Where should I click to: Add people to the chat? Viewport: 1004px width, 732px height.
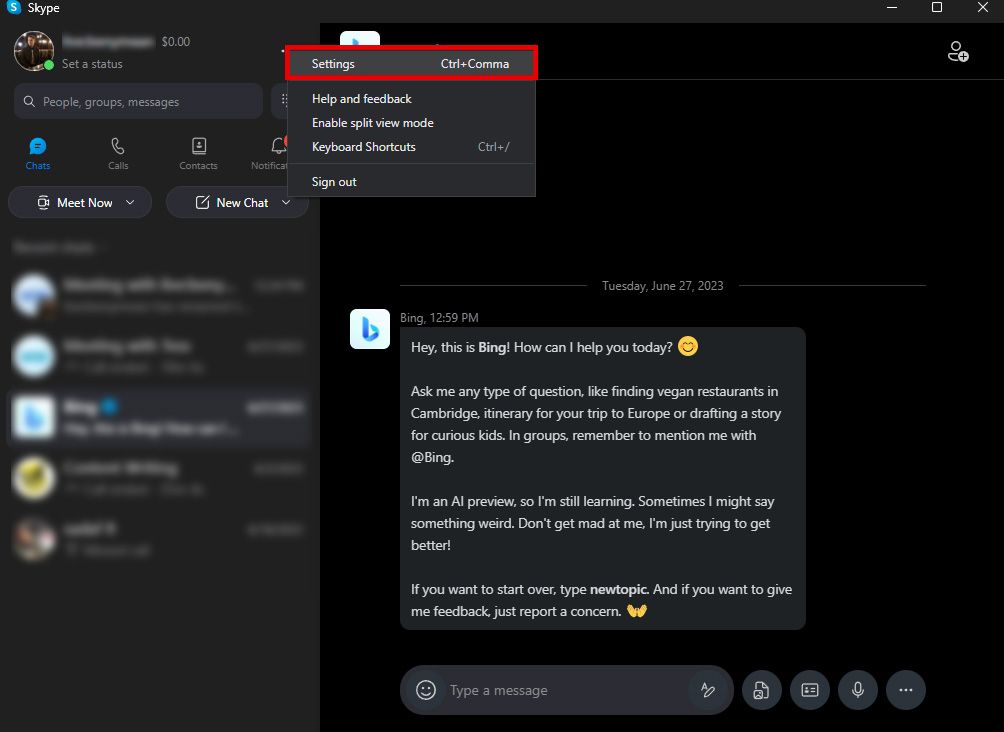coord(958,52)
